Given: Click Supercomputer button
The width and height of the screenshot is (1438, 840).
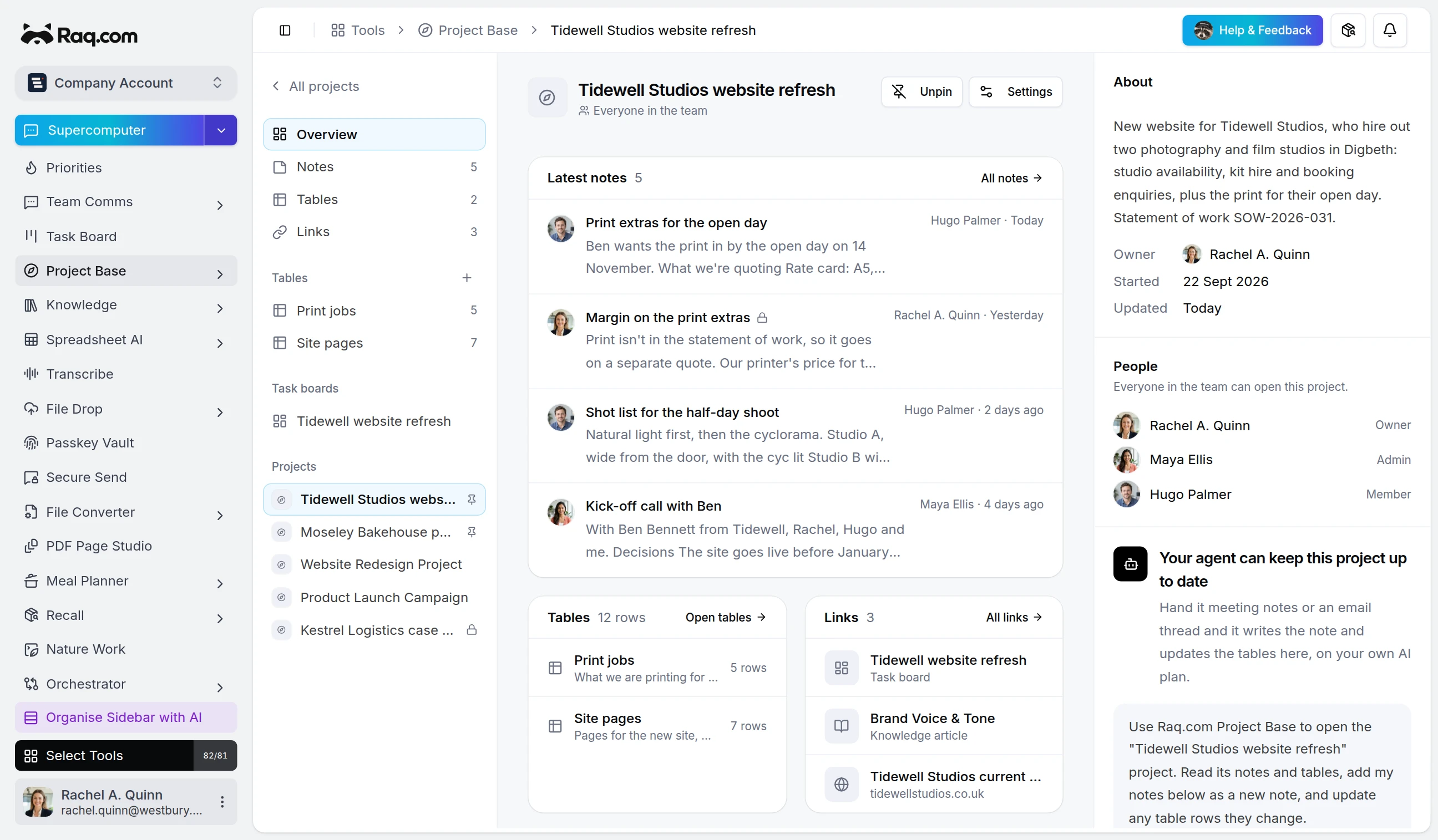Looking at the screenshot, I should [109, 130].
